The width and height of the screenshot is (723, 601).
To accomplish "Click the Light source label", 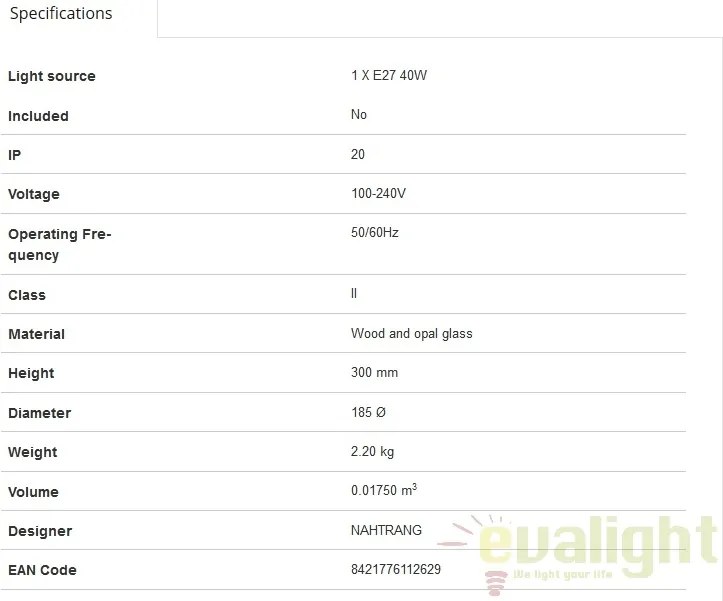I will click(x=52, y=76).
